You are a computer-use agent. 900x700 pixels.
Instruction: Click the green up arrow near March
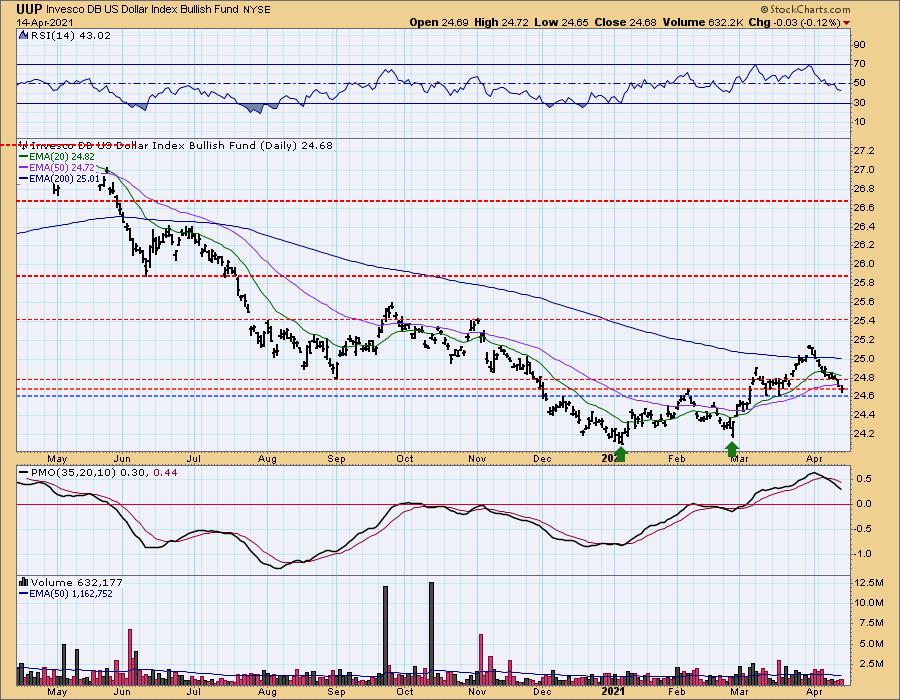tap(733, 448)
